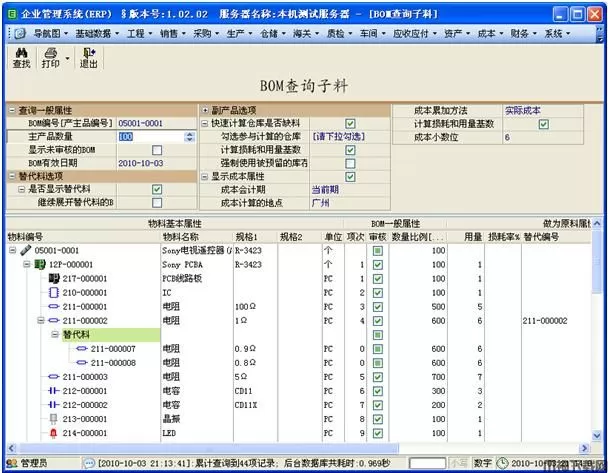Open the 财务 menu

[x=520, y=33]
